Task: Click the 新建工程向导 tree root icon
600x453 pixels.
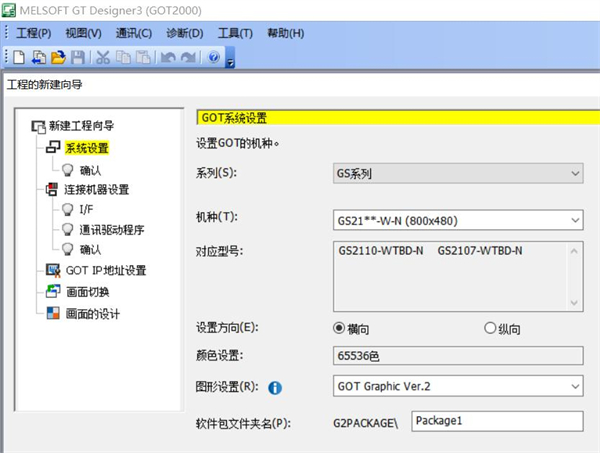Action: 38,126
